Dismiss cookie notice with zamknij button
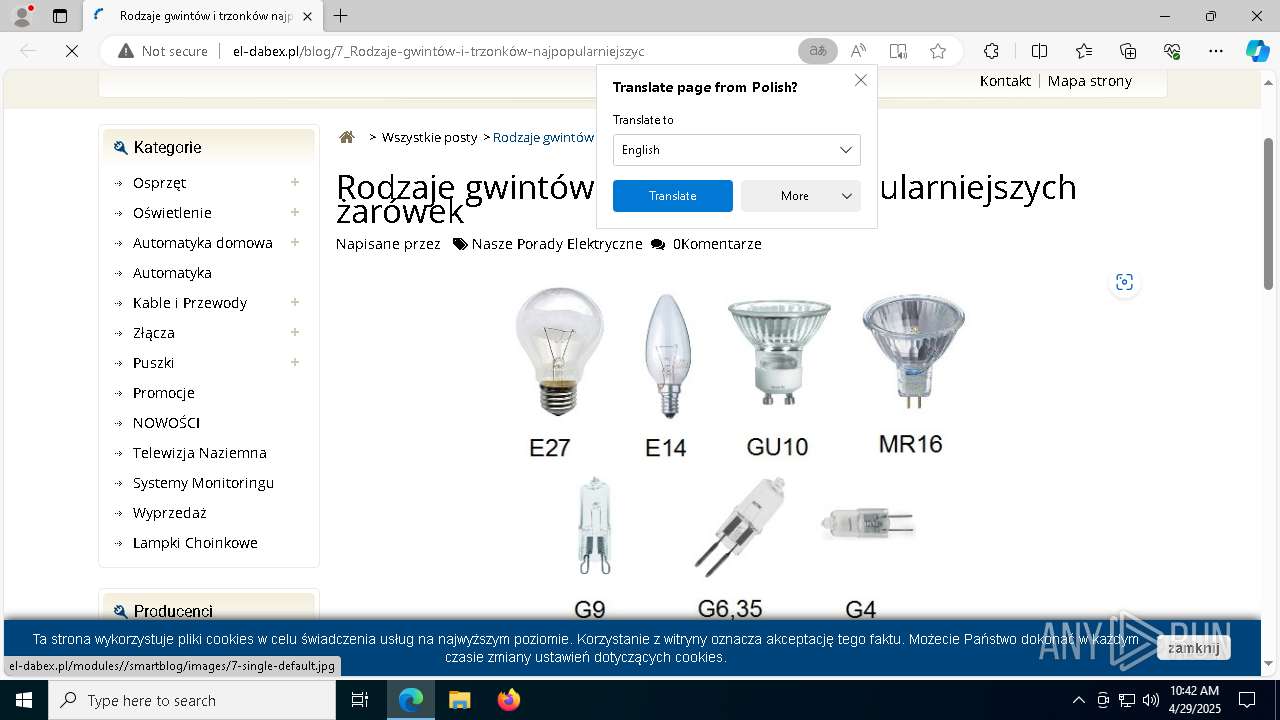The height and width of the screenshot is (720, 1280). point(1193,648)
